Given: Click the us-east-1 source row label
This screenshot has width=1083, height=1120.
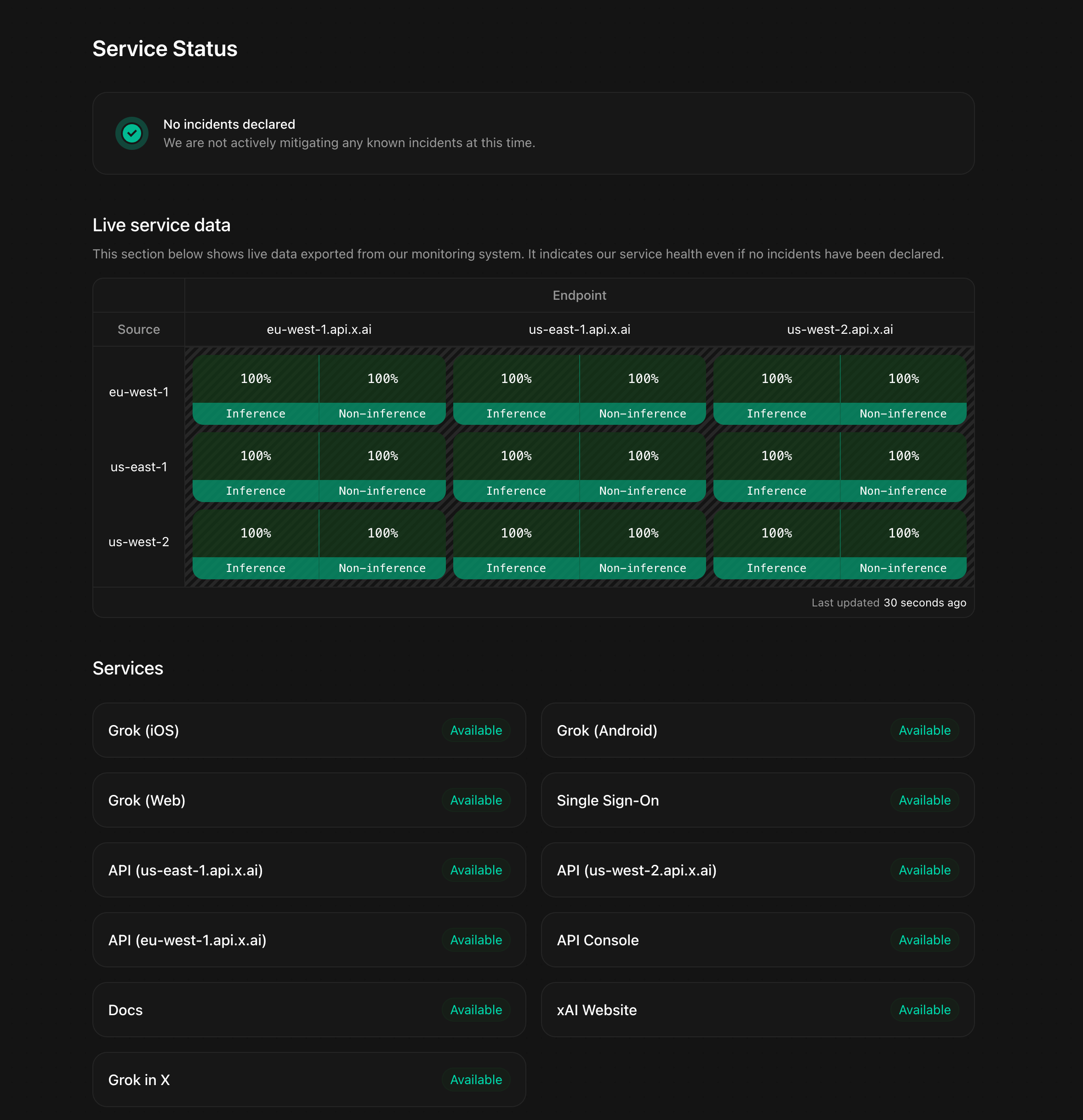Looking at the screenshot, I should tap(139, 467).
